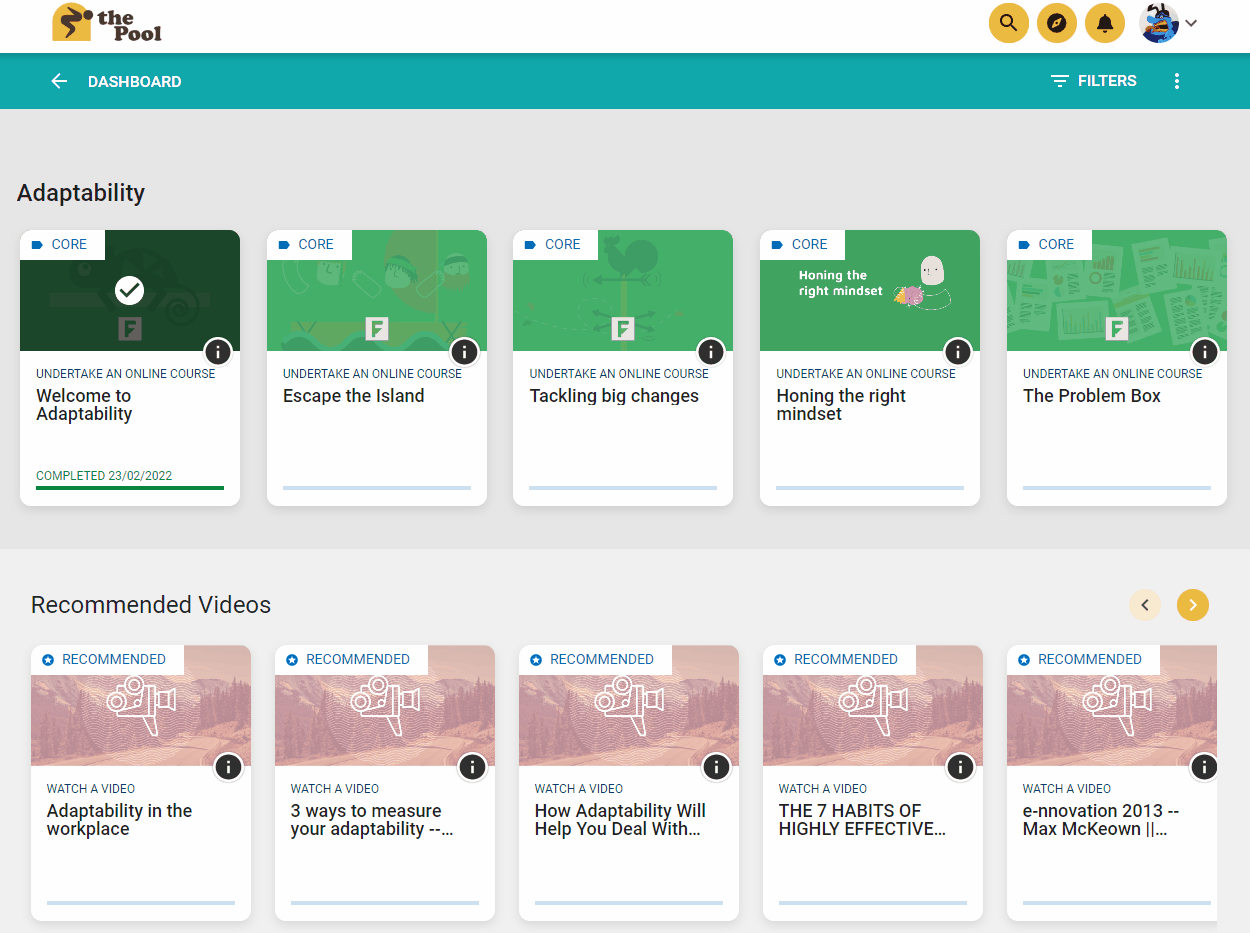Open notifications via the bell icon
Image resolution: width=1250 pixels, height=933 pixels.
pyautogui.click(x=1104, y=22)
